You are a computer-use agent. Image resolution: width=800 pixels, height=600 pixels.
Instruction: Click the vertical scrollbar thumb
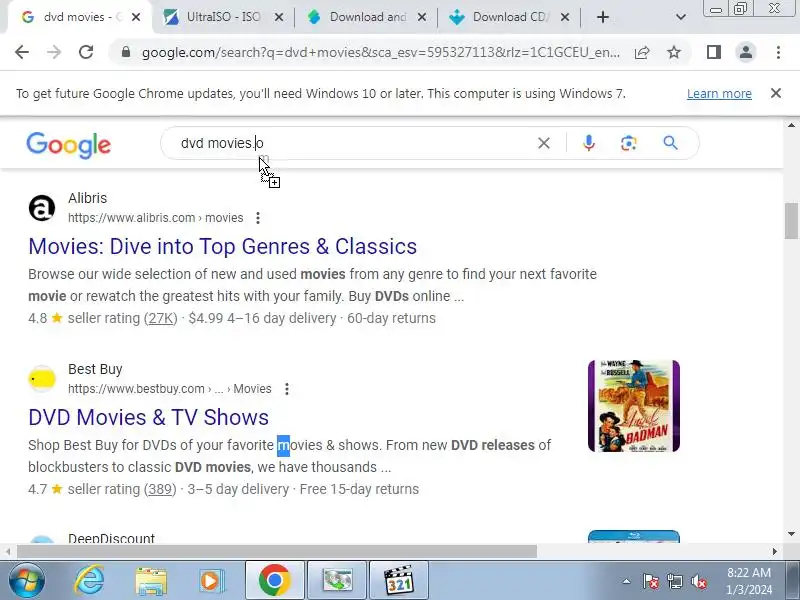click(791, 220)
